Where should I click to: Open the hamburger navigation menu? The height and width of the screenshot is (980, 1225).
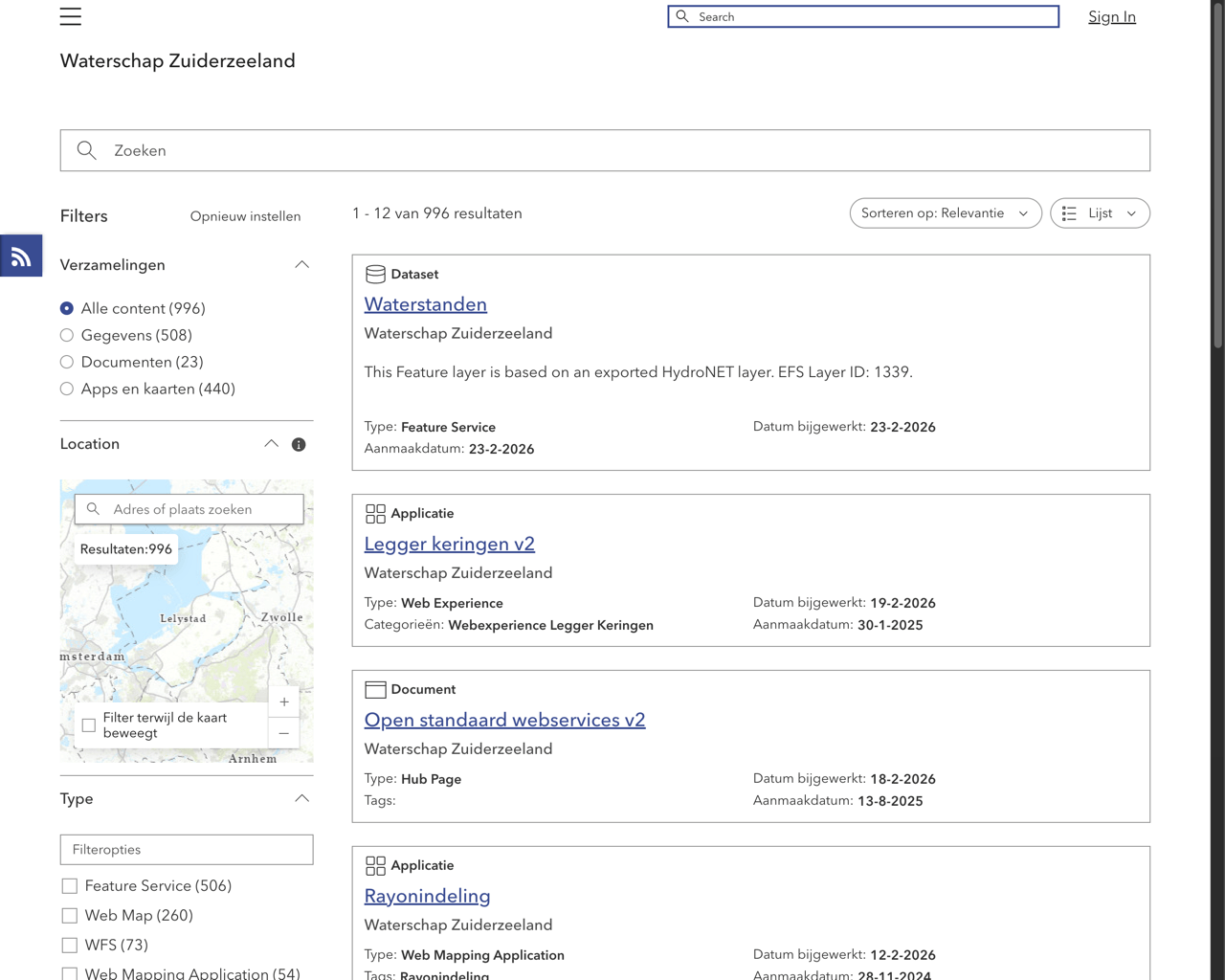(71, 16)
